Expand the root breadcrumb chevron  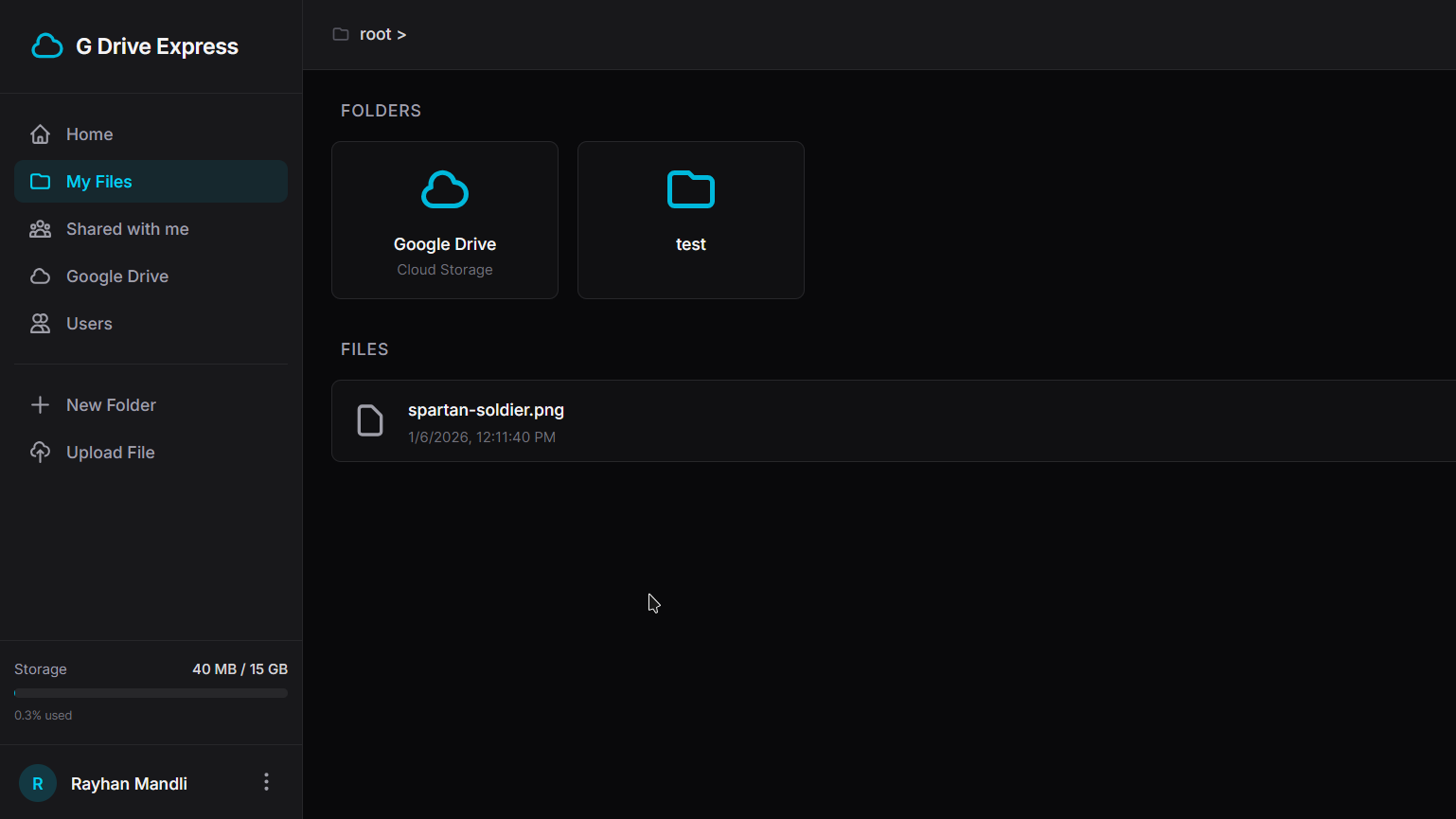tap(402, 34)
